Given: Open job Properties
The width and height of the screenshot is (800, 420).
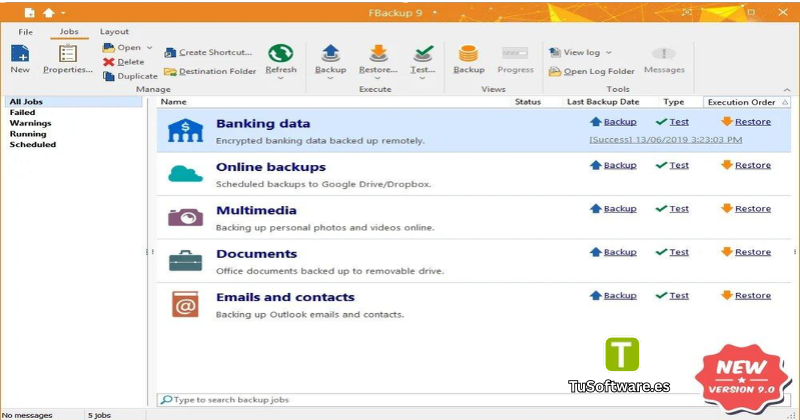Looking at the screenshot, I should pyautogui.click(x=68, y=59).
